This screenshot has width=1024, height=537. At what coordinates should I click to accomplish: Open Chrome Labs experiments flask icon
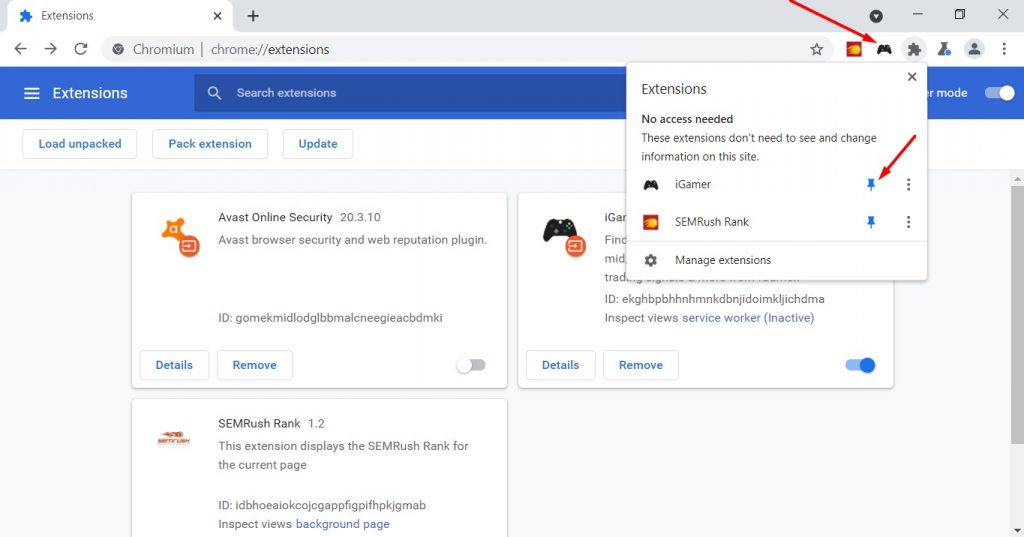(x=944, y=49)
